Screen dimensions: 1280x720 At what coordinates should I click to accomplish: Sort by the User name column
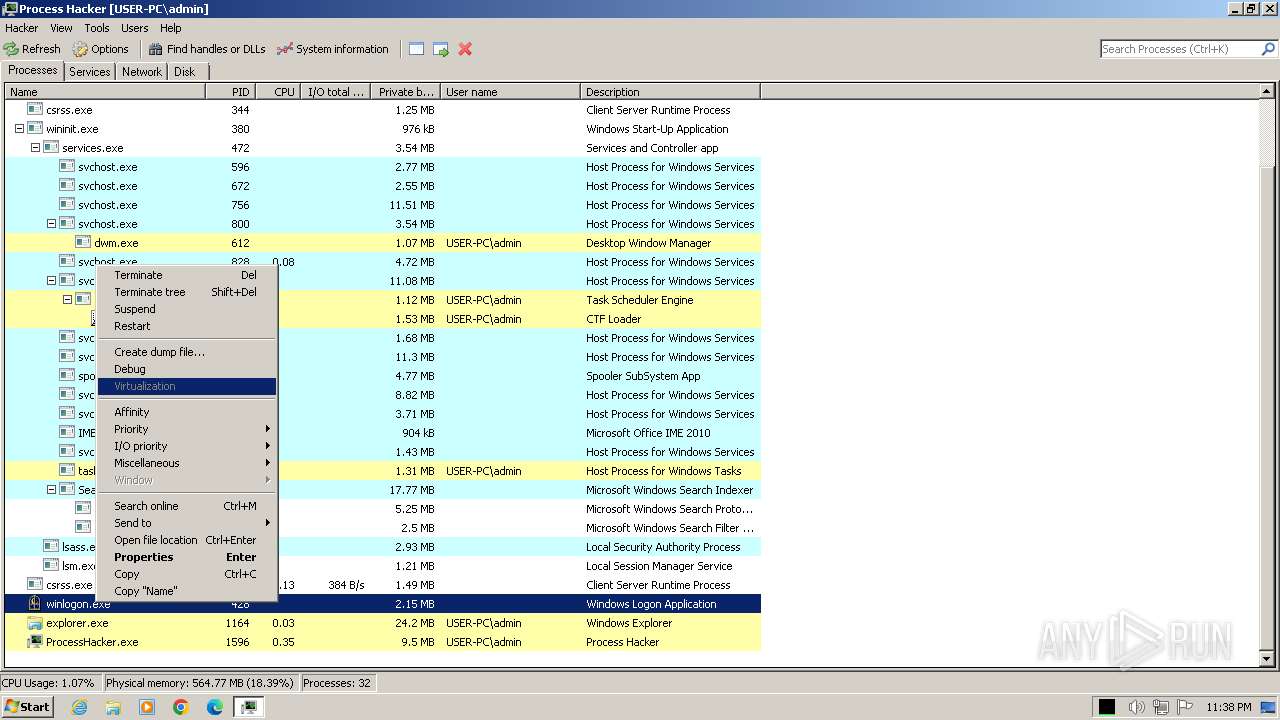point(510,92)
